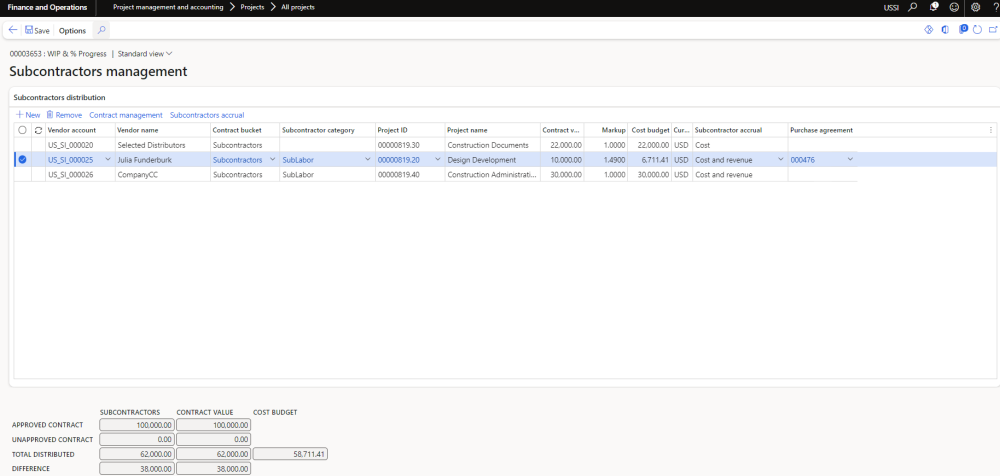Open Subcontractor accrual dropdown in selected row
The width and height of the screenshot is (1000, 476).
click(x=780, y=160)
